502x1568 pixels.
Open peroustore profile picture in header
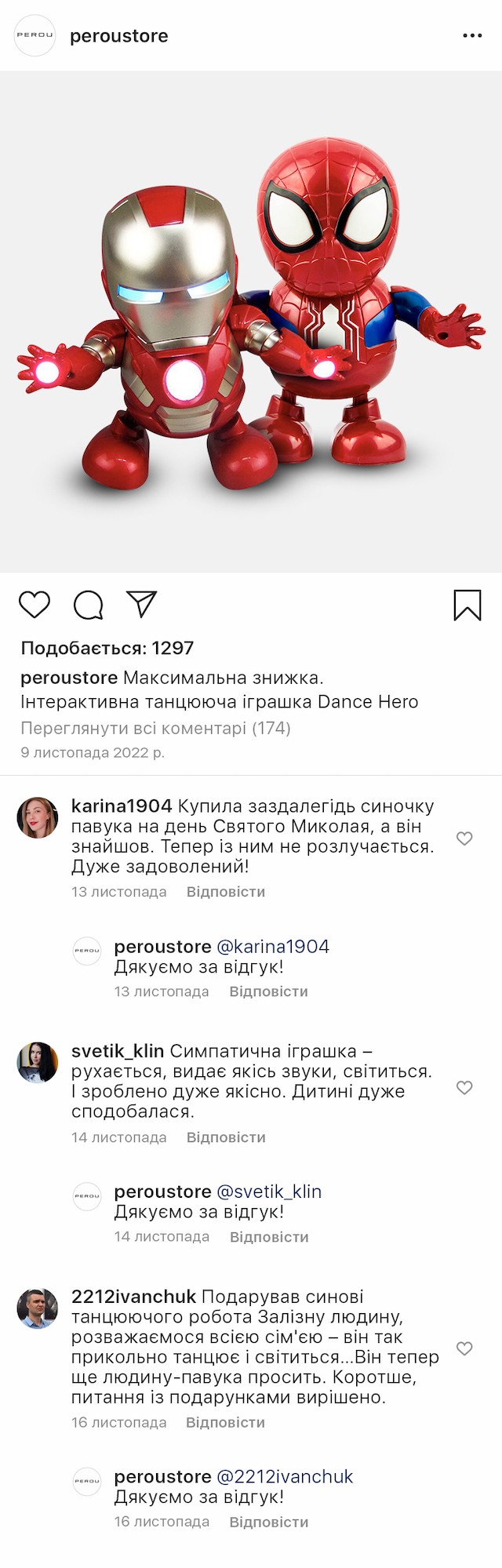35,35
